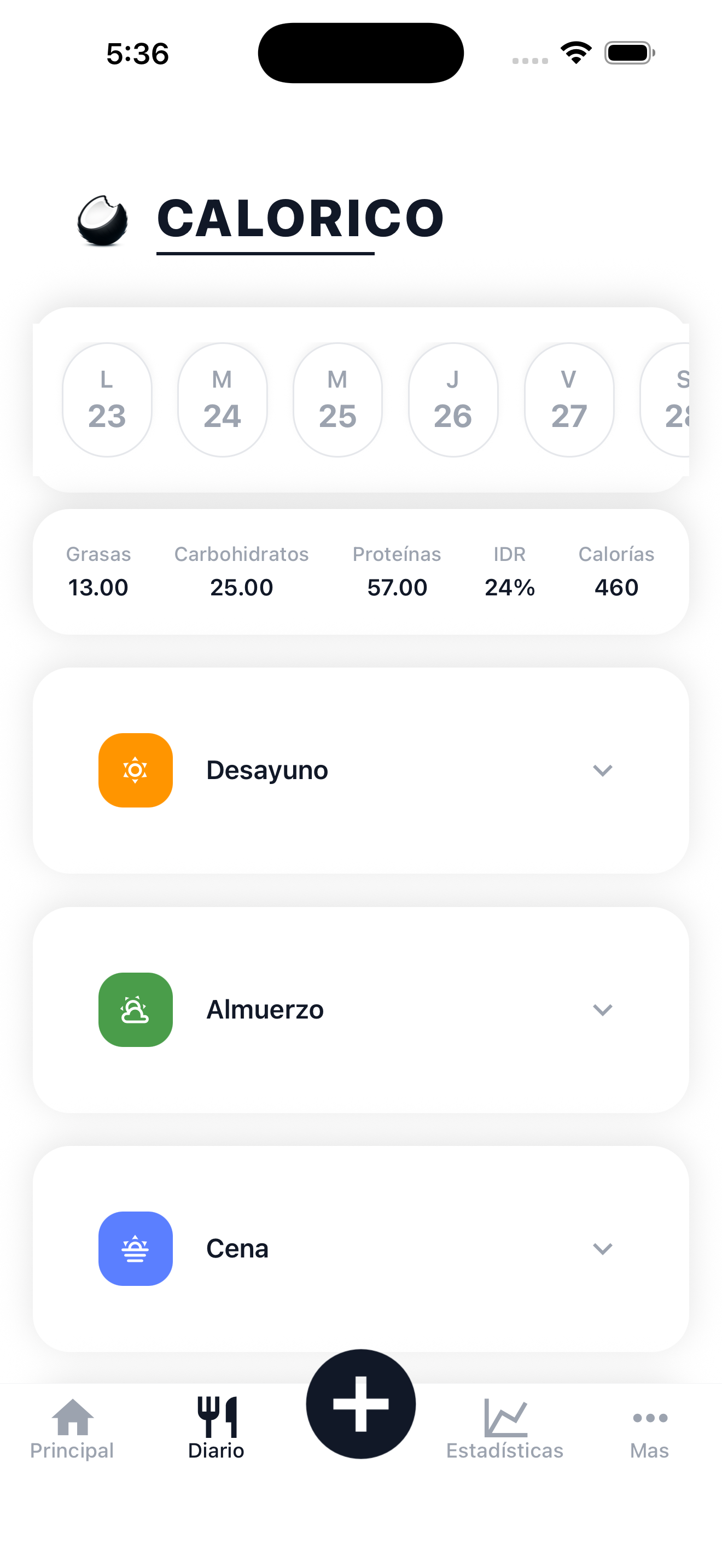Image resolution: width=722 pixels, height=1568 pixels.
Task: Tap the orange Desayuno sun icon
Action: pyautogui.click(x=135, y=770)
